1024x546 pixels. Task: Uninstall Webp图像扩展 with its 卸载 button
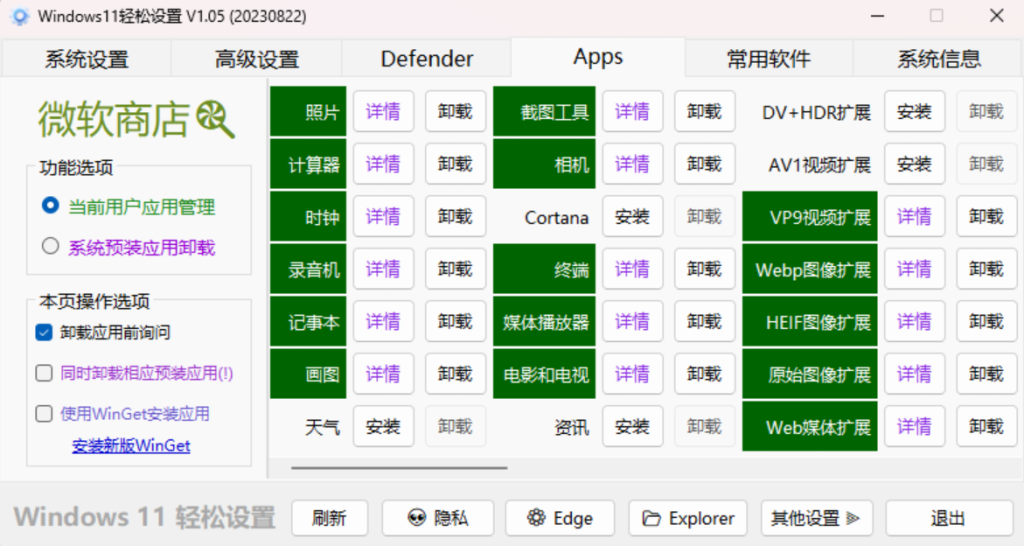(x=986, y=268)
